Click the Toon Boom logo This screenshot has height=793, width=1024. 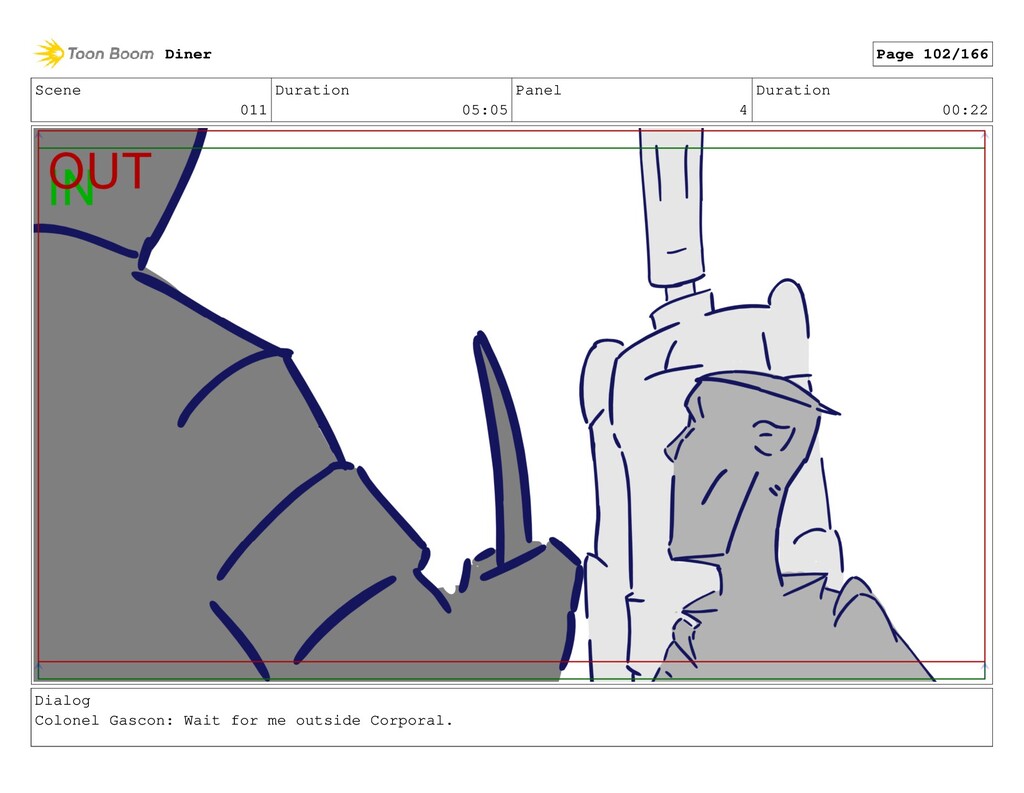(x=94, y=54)
